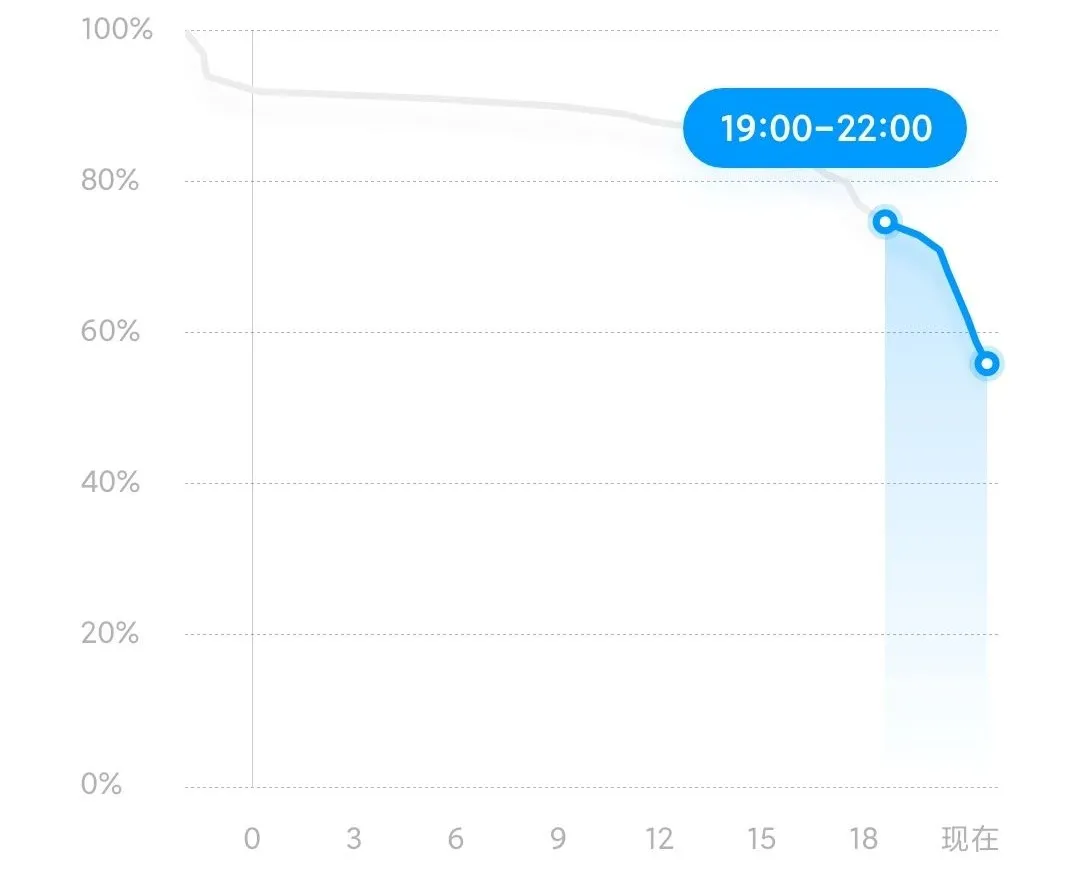The height and width of the screenshot is (869, 1080).
Task: Click the 20% battery level label
Action: tap(110, 633)
